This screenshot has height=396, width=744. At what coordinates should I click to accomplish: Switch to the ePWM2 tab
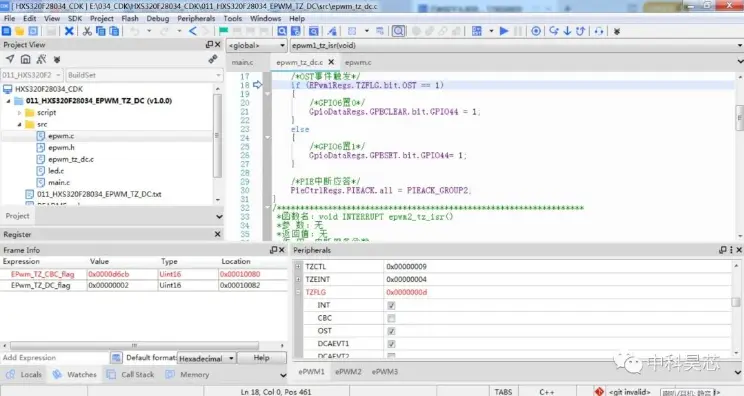[x=348, y=372]
